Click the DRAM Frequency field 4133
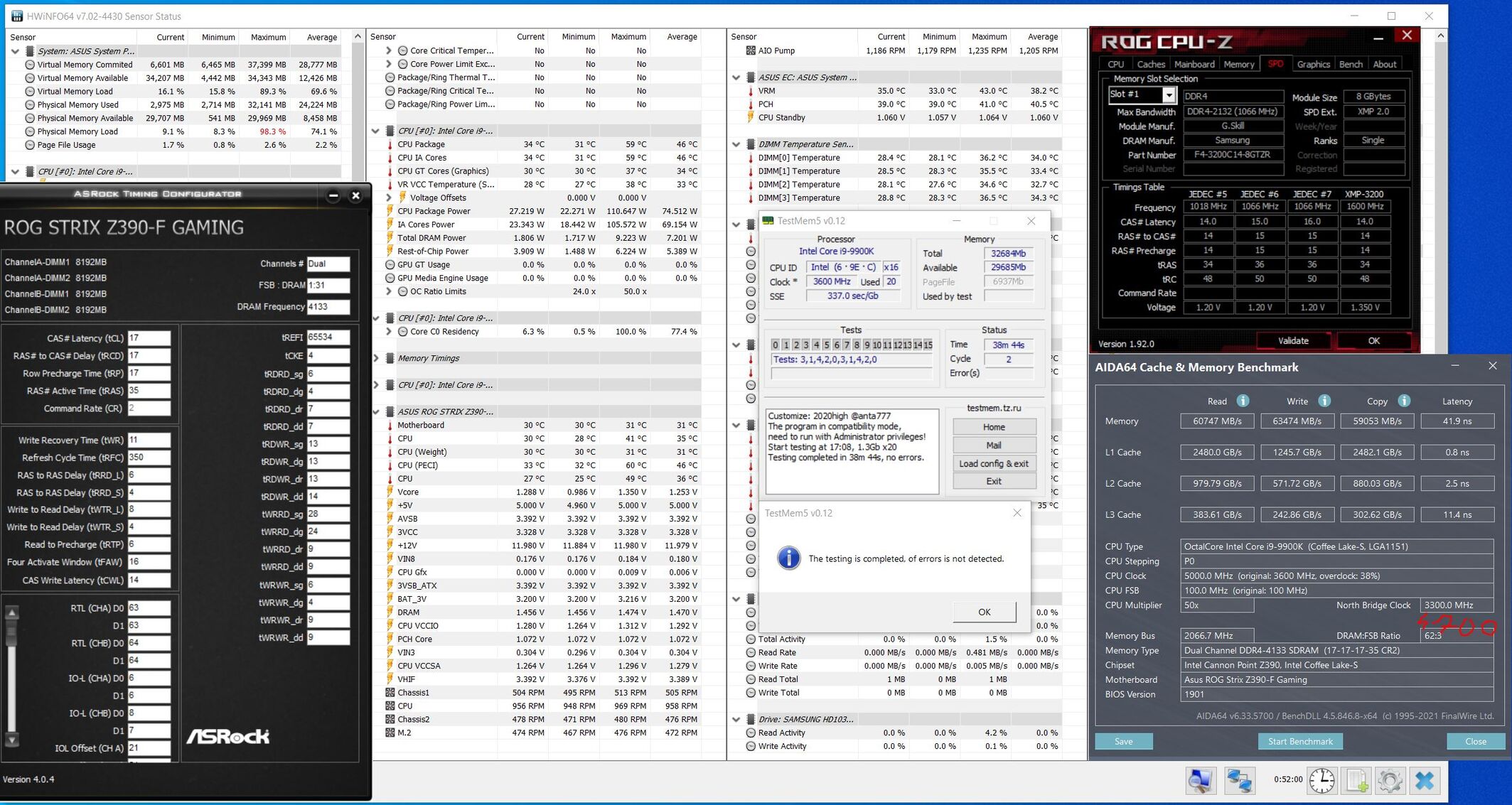The width and height of the screenshot is (1512, 805). pos(328,306)
